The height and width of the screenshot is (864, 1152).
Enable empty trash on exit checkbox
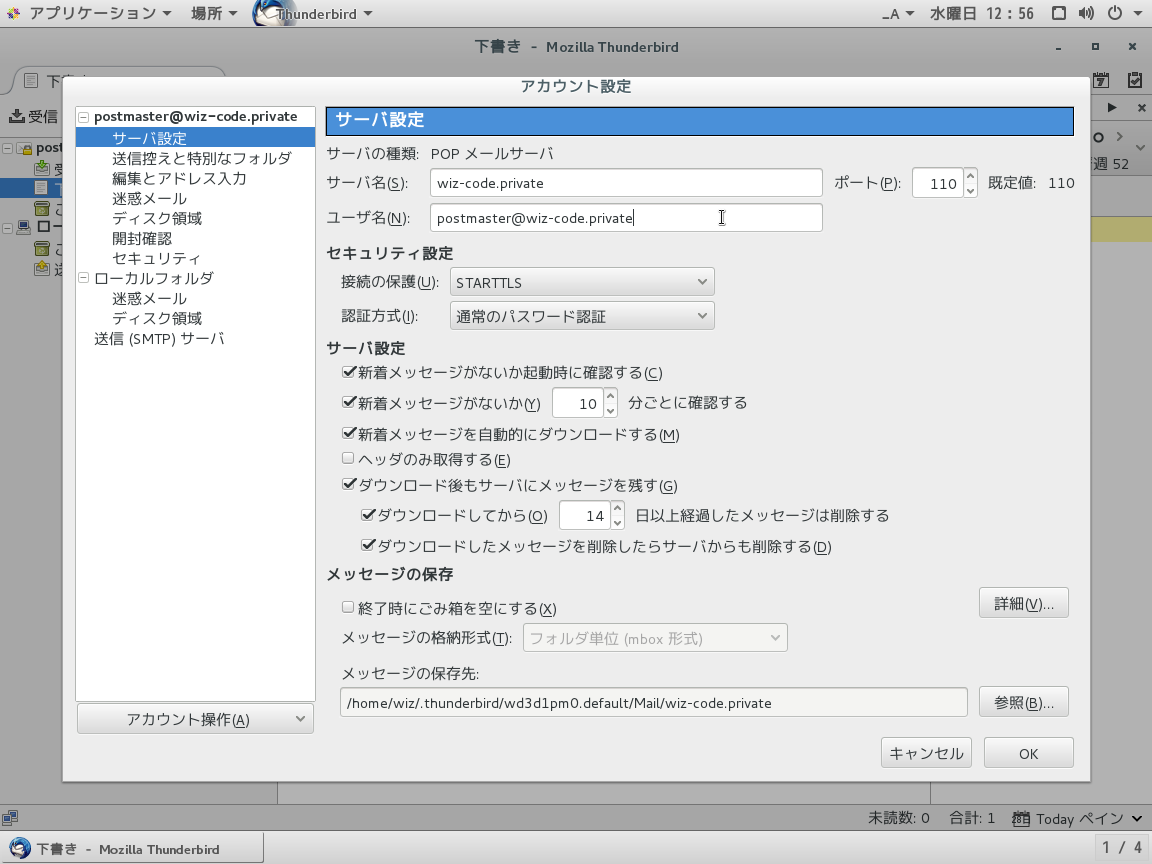[348, 608]
